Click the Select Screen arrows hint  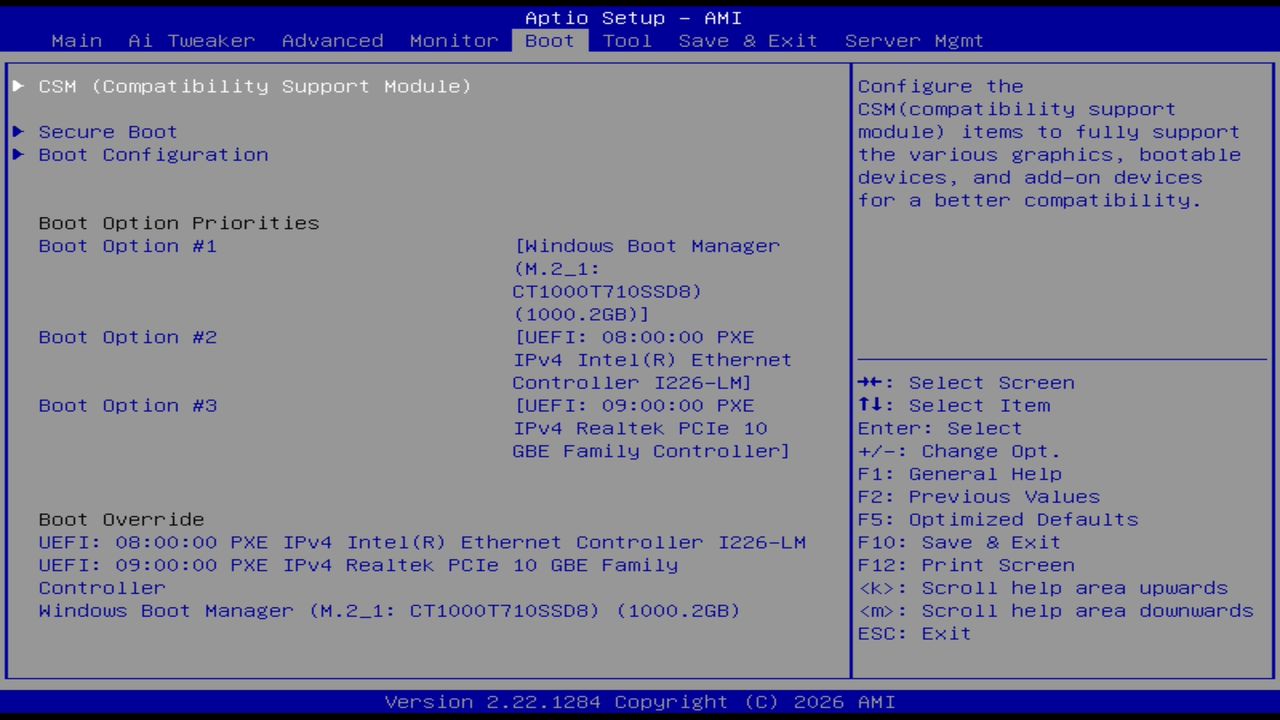(x=966, y=383)
